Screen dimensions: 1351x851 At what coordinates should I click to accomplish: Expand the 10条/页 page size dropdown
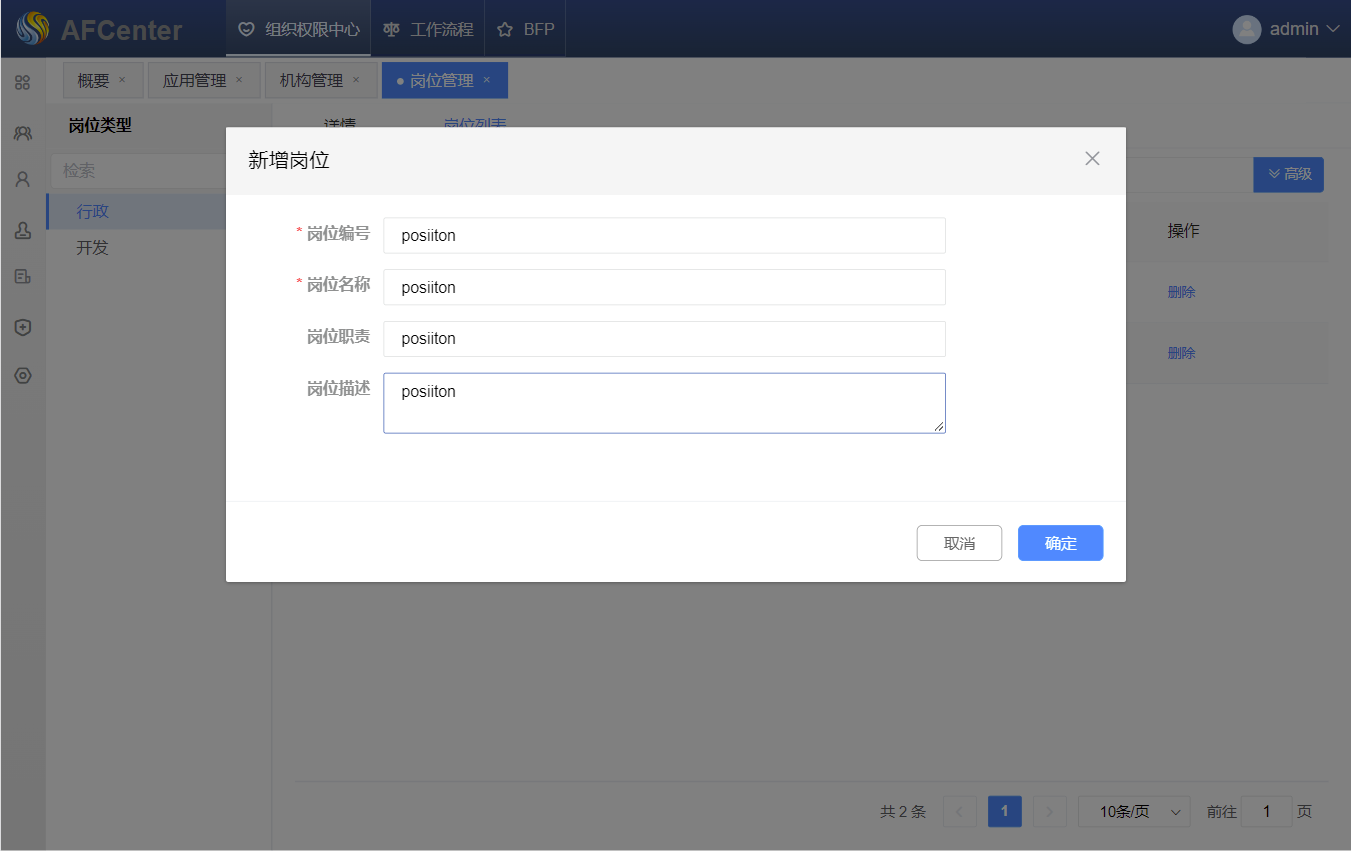pos(1134,811)
